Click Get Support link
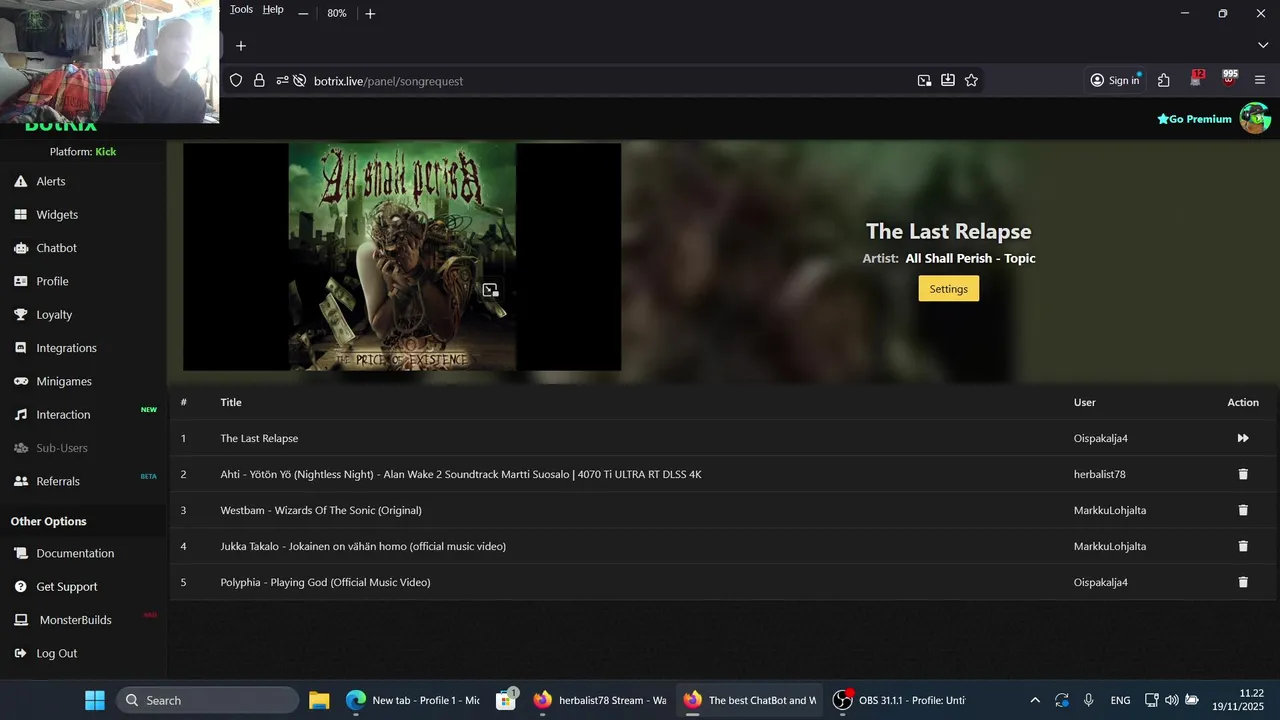The height and width of the screenshot is (720, 1280). pyautogui.click(x=67, y=586)
